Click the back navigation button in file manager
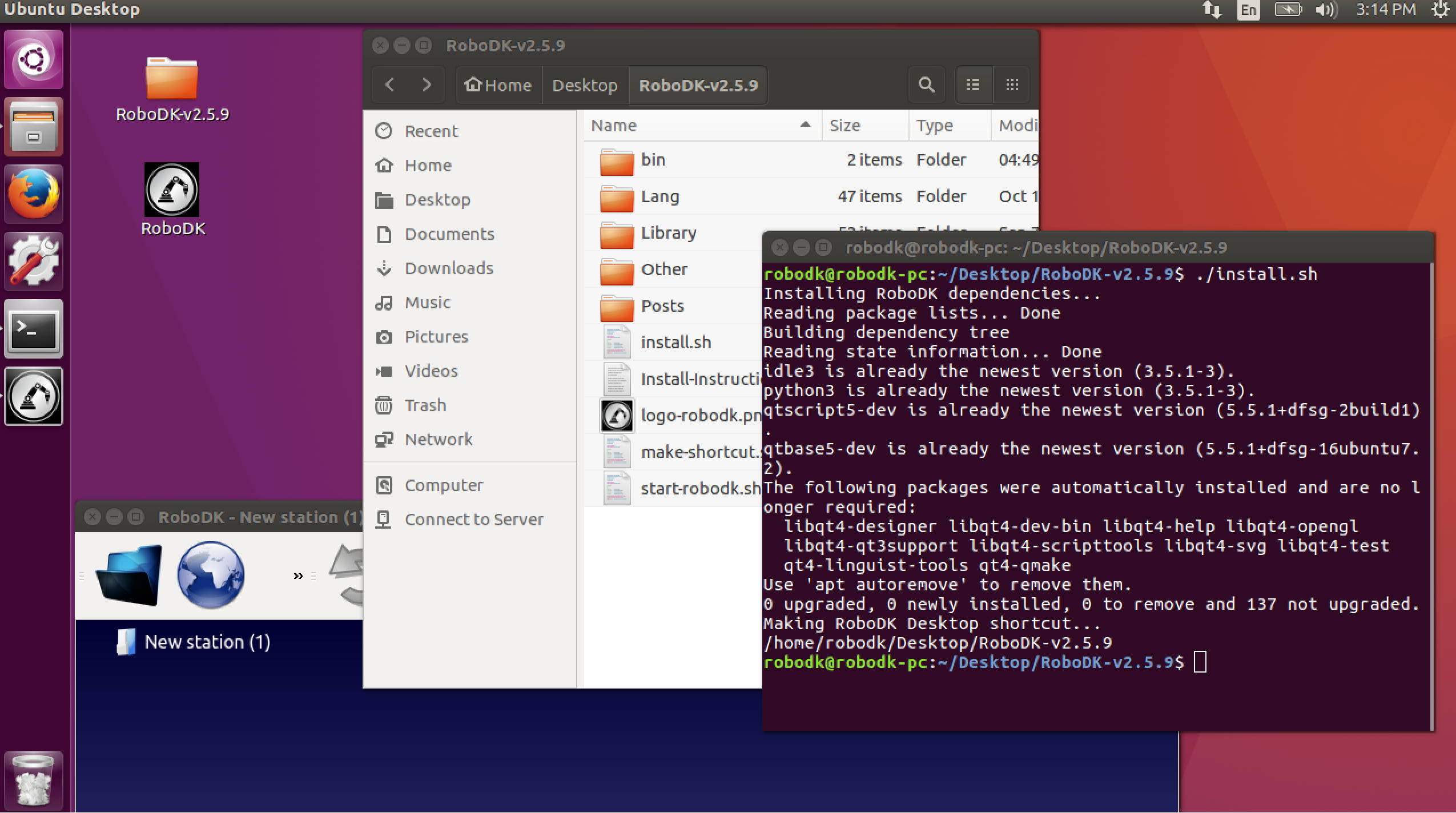Image resolution: width=1456 pixels, height=813 pixels. (391, 85)
